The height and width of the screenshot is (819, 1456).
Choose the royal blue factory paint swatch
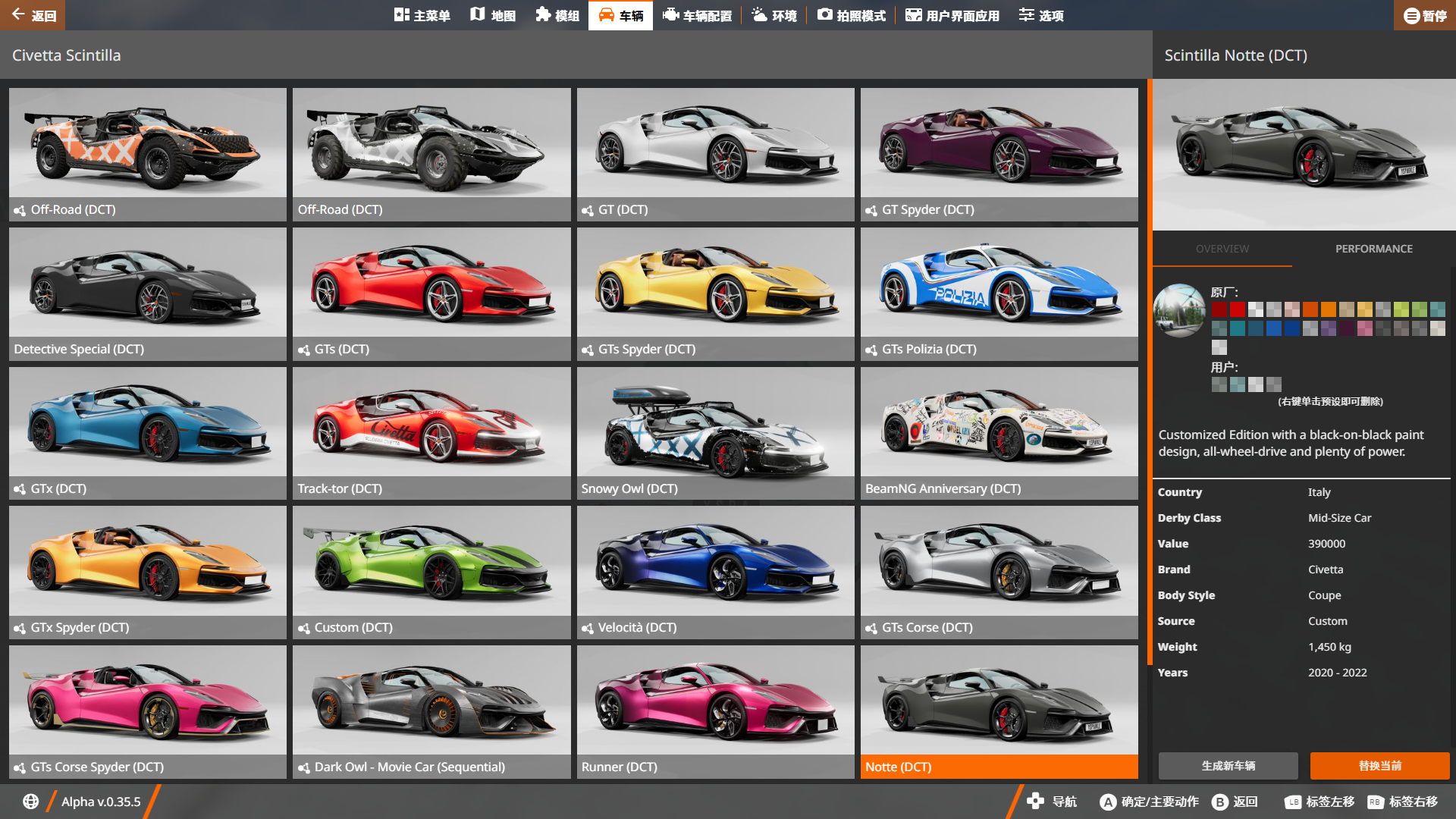(1273, 328)
